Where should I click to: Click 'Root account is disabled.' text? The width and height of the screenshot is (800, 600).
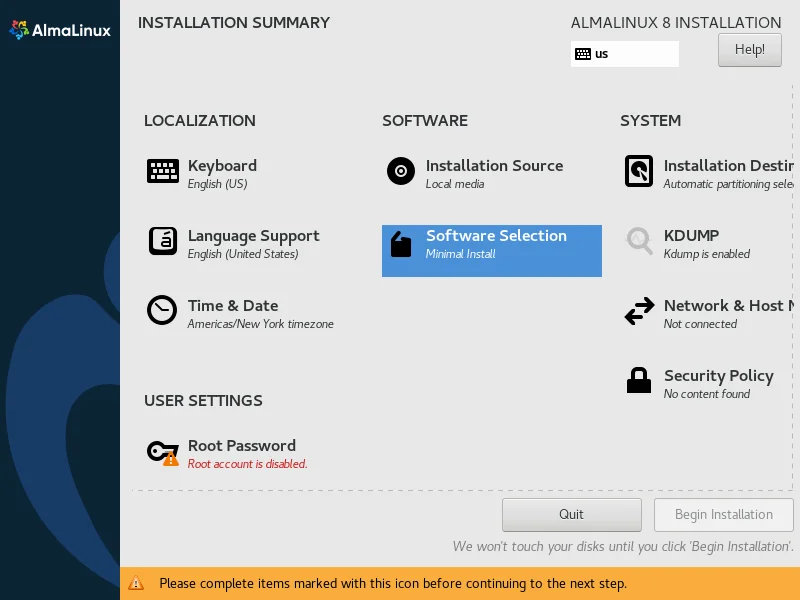247,464
